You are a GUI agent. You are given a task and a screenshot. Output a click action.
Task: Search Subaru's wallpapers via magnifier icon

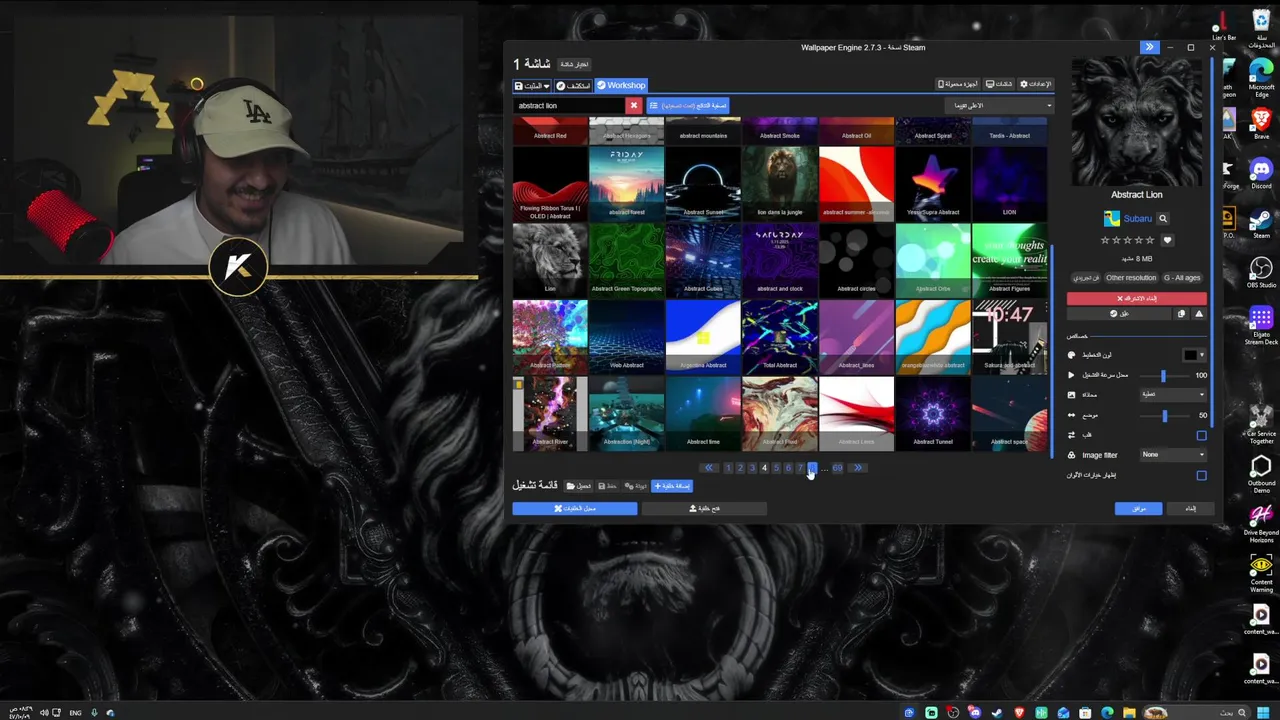tap(1162, 218)
